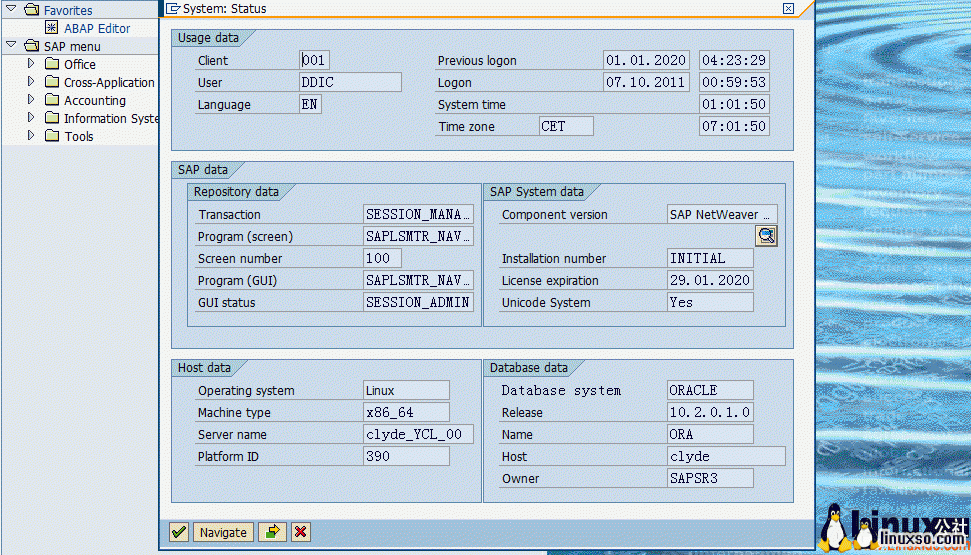Click database Name field ORA
The height and width of the screenshot is (555, 971).
pyautogui.click(x=710, y=434)
